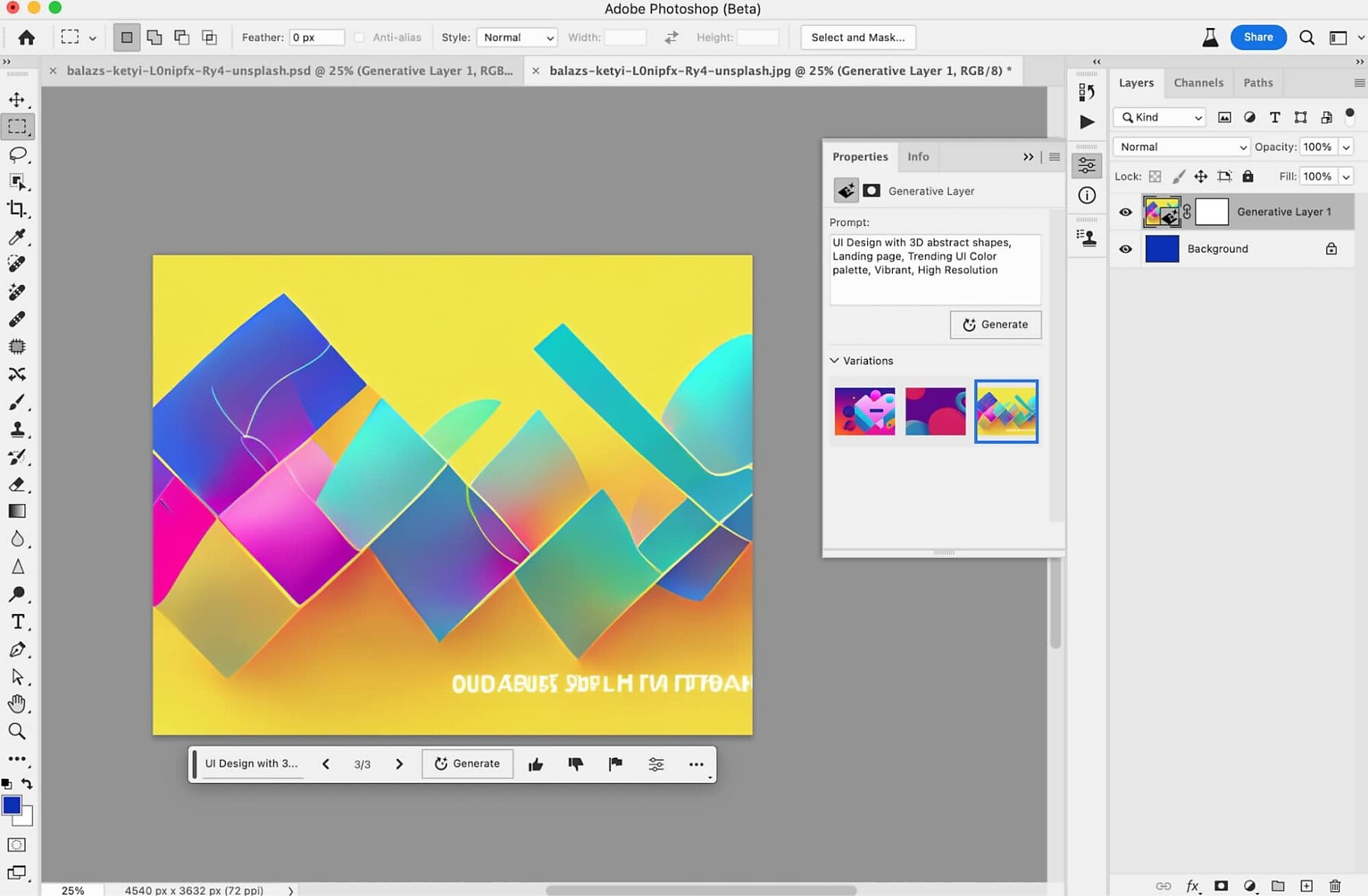
Task: Delete layer using the trash icon
Action: (x=1335, y=885)
